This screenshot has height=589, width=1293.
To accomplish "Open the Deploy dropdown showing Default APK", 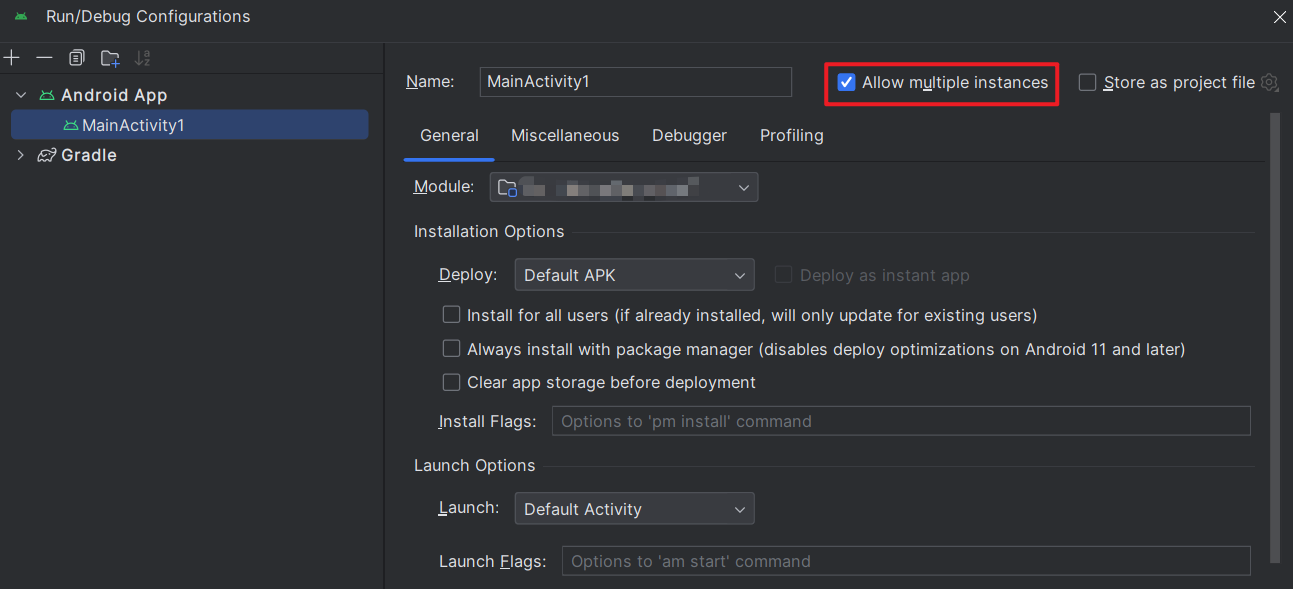I will pos(634,275).
